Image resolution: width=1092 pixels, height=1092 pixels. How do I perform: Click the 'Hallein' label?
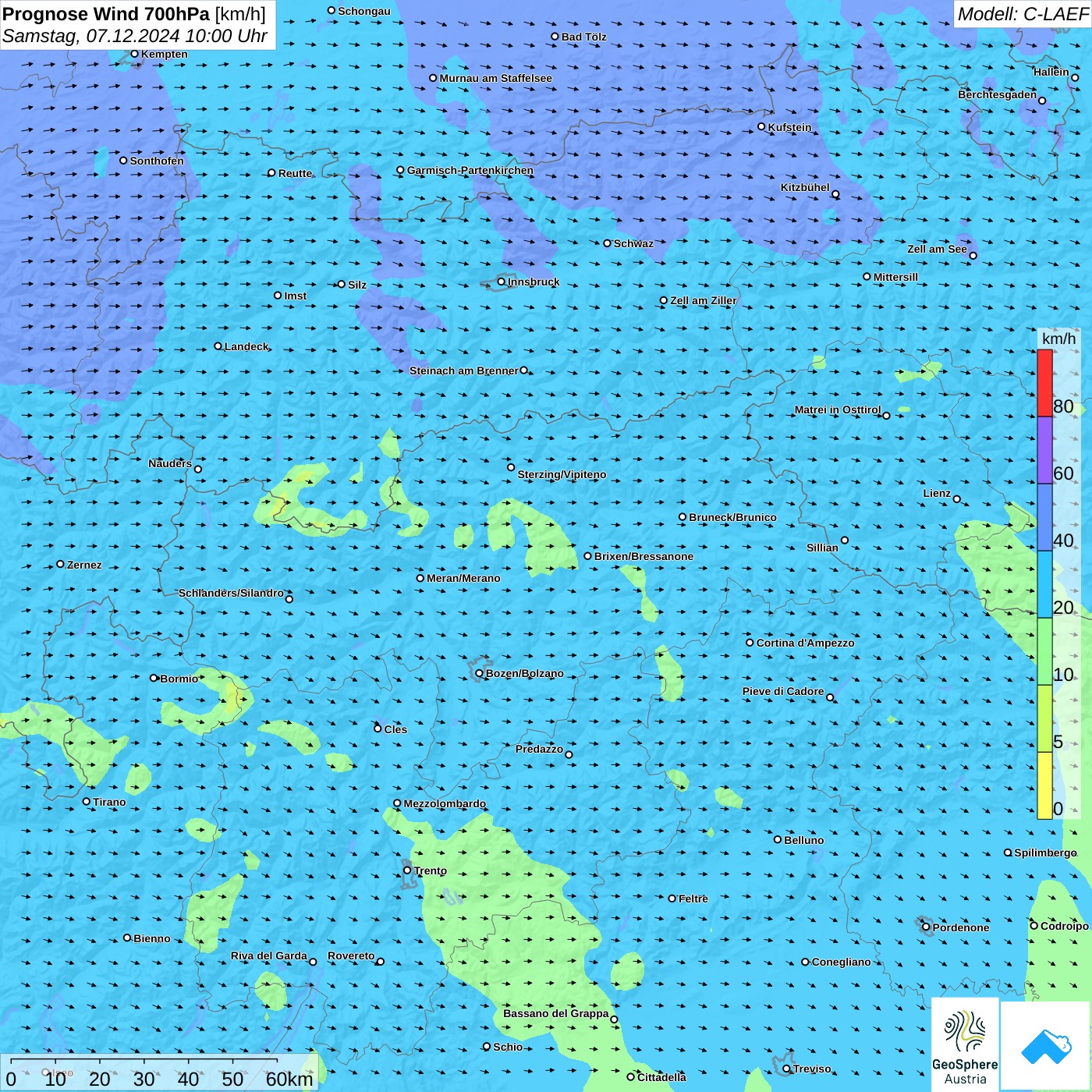(x=1051, y=72)
